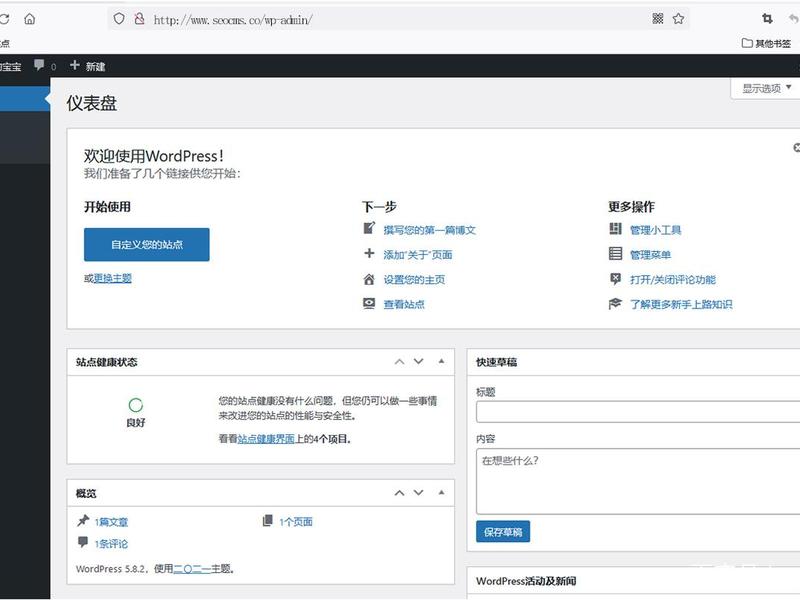Open the Other Bookmarks folder (其他书签)
800x600 pixels.
coord(766,43)
